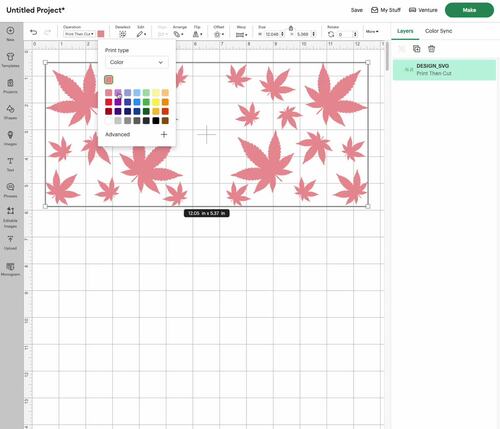The width and height of the screenshot is (500, 429).
Task: Choose the light blue pastel swatch
Action: tap(137, 93)
